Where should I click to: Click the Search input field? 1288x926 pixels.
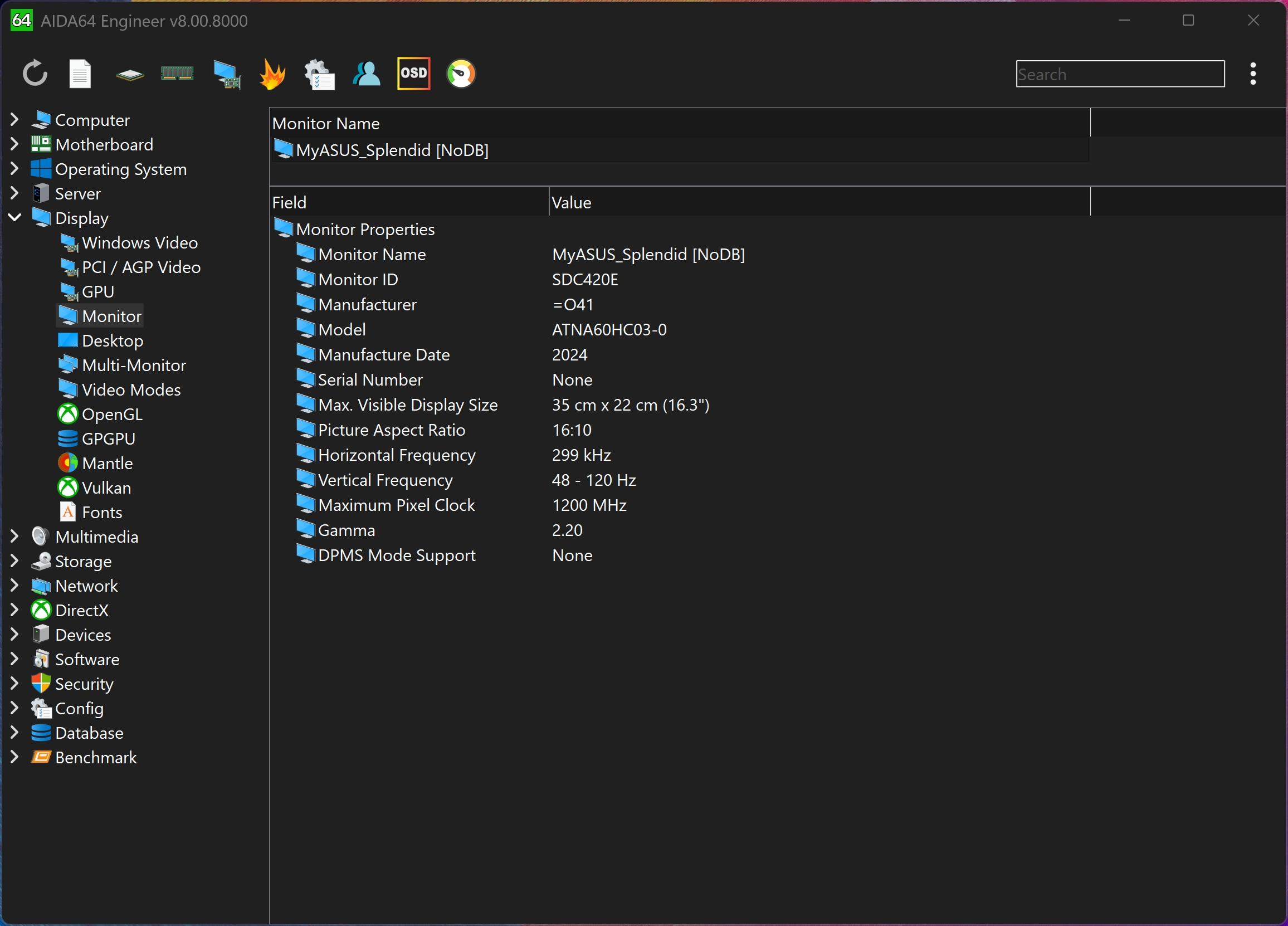click(1119, 75)
